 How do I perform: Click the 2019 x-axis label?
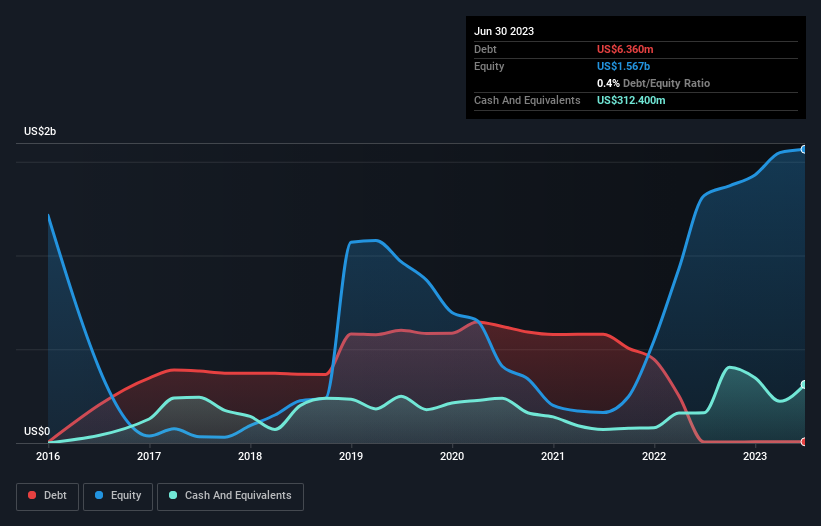tap(351, 456)
